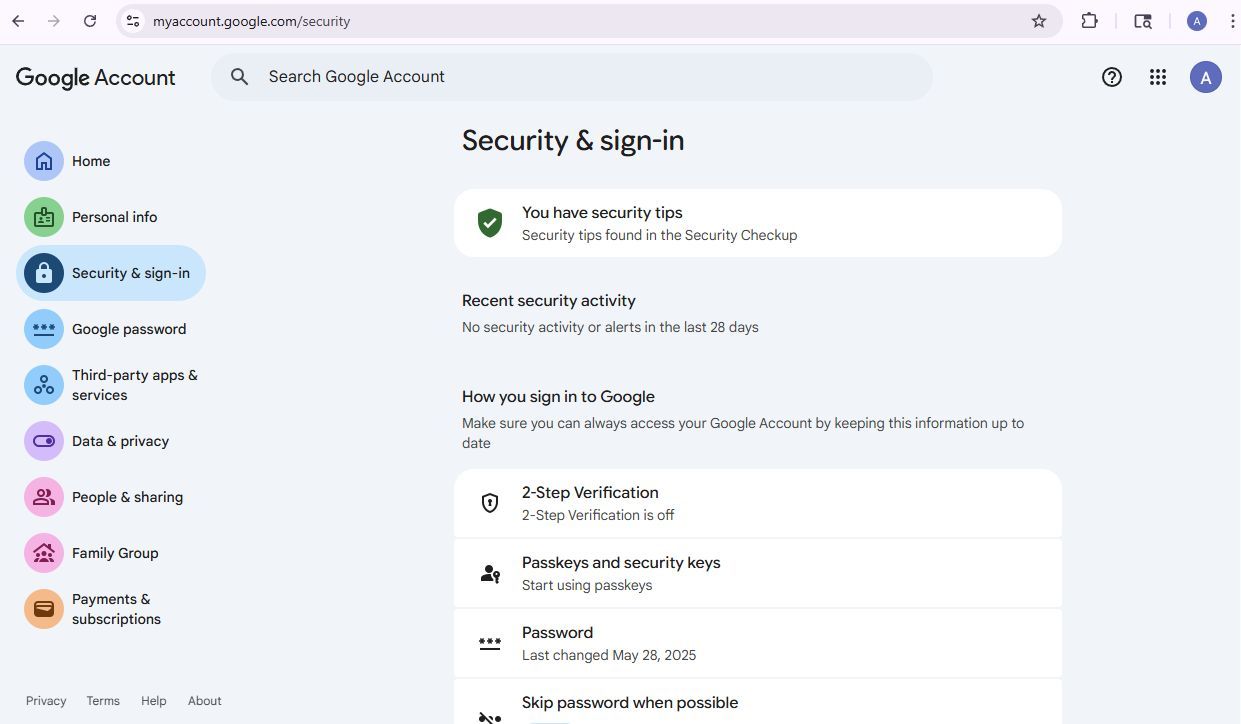Click the About footer link
This screenshot has width=1241, height=724.
click(x=205, y=701)
